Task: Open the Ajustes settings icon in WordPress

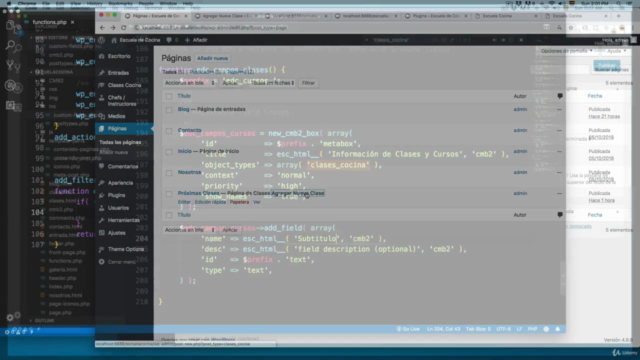Action: (x=101, y=233)
